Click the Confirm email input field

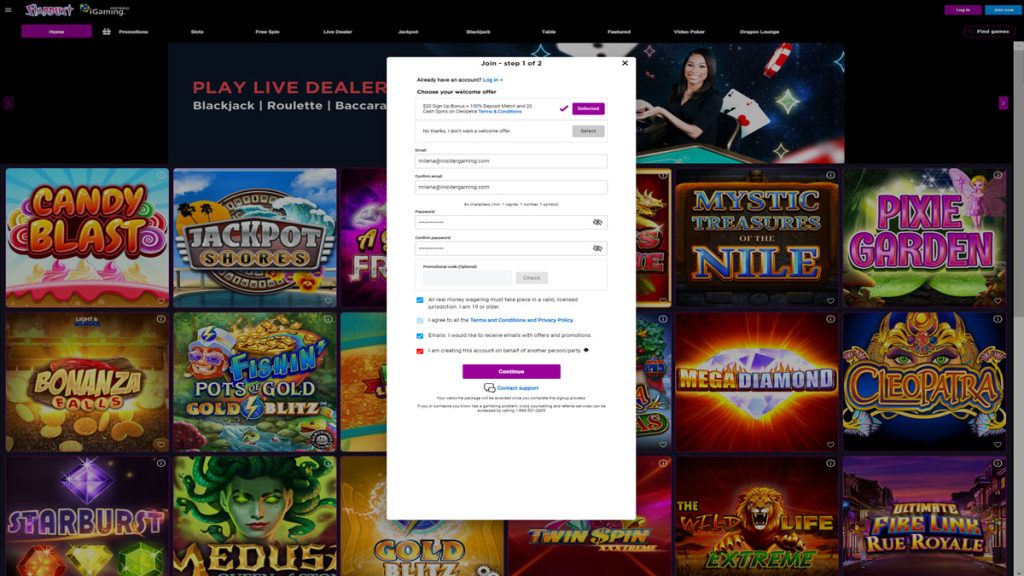(x=511, y=187)
